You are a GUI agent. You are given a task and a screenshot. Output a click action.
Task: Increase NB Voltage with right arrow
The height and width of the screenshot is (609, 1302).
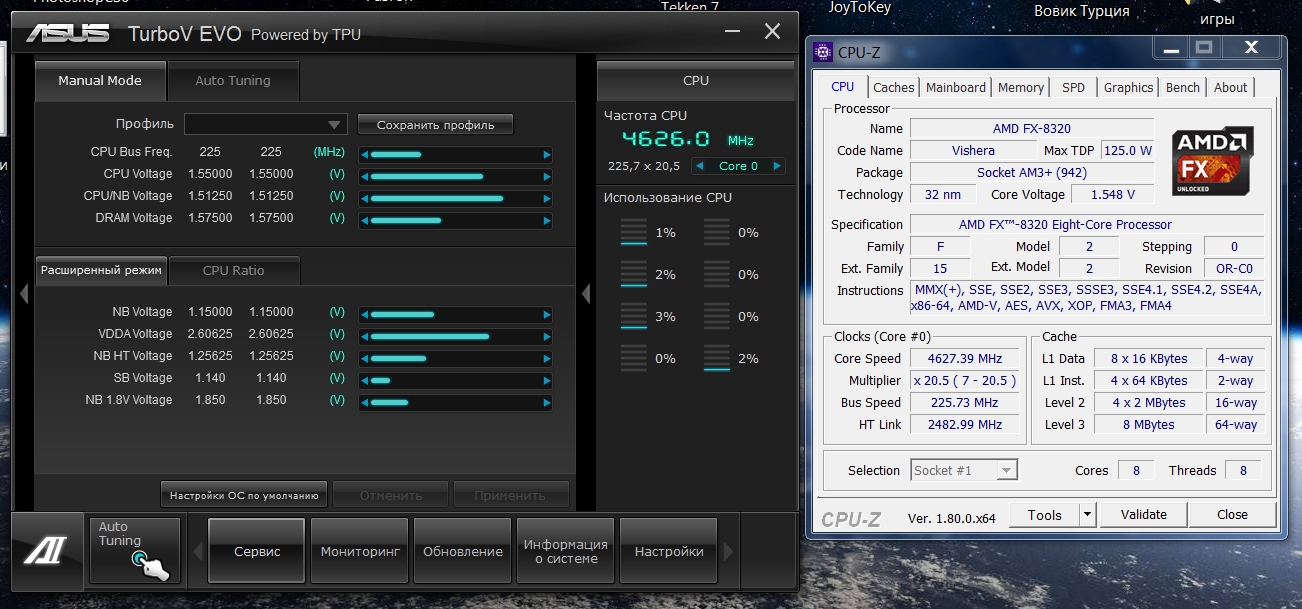pyautogui.click(x=547, y=315)
